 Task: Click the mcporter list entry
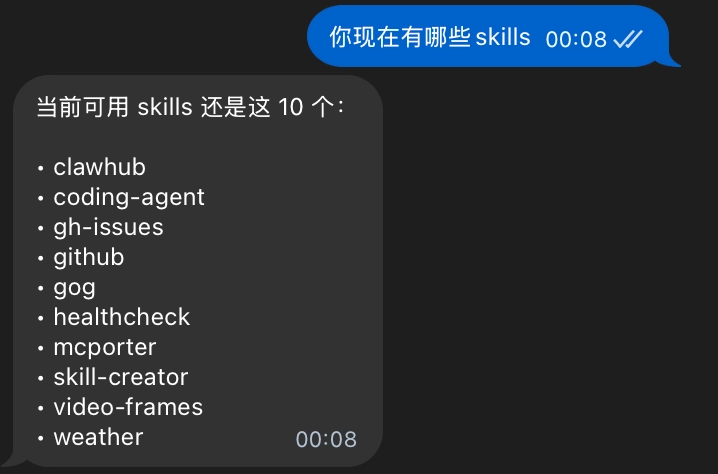104,348
